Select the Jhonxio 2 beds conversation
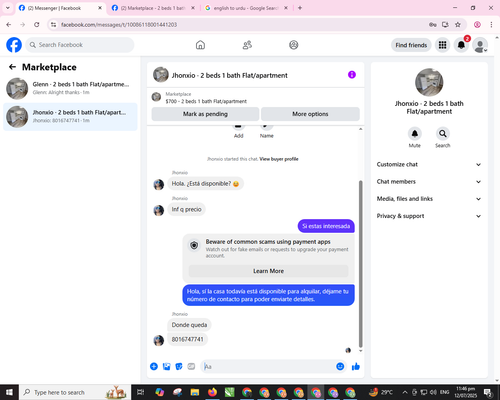Viewport: 500px width, 400px height. [70, 117]
